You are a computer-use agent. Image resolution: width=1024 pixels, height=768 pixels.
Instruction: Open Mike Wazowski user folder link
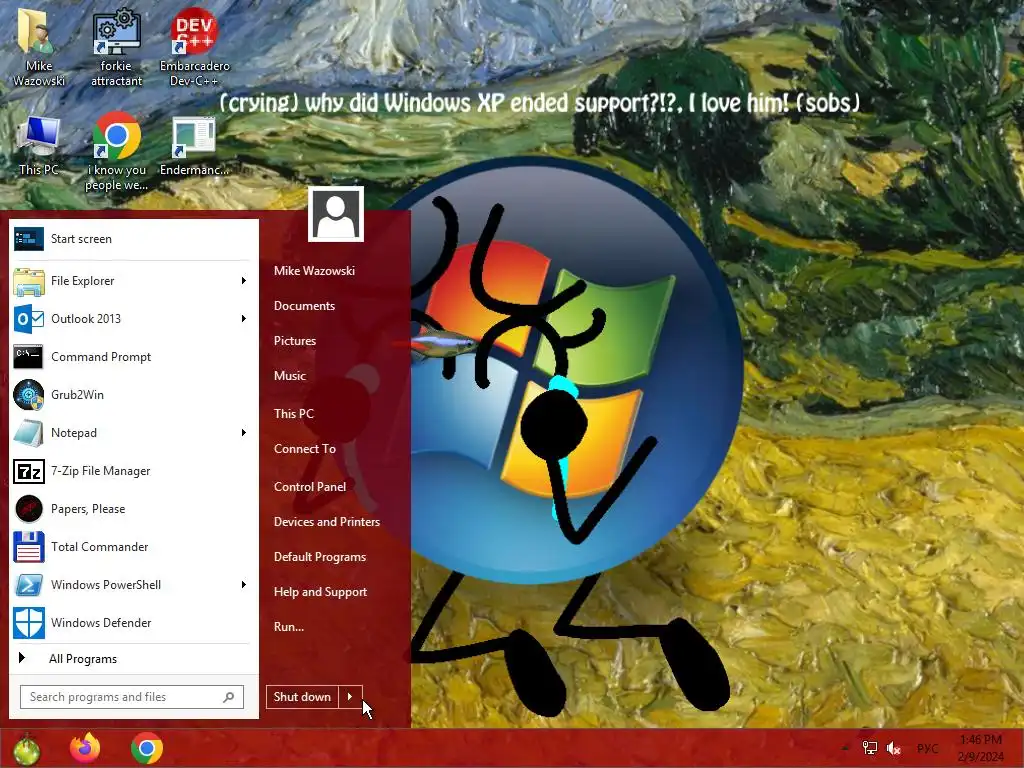tap(314, 270)
